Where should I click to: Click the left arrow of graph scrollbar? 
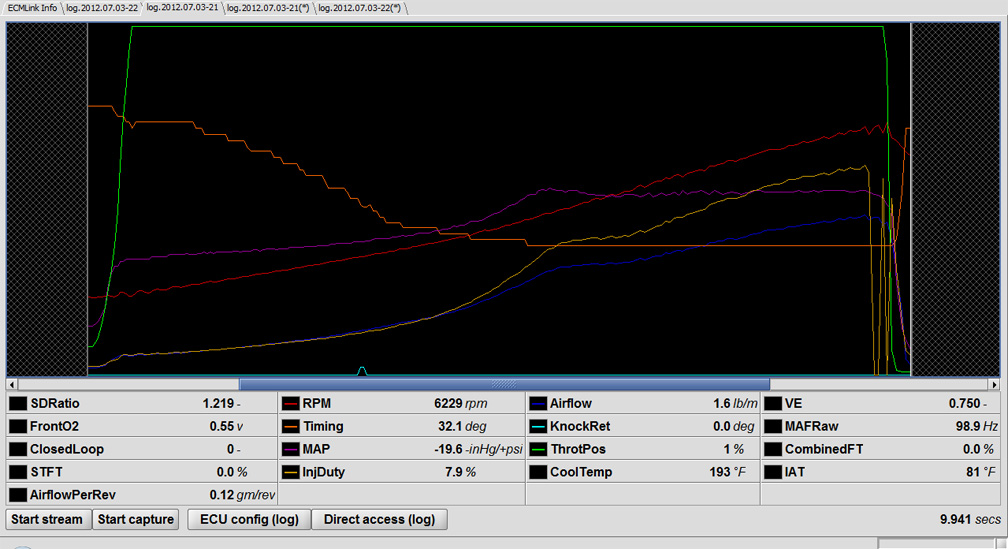[x=11, y=384]
